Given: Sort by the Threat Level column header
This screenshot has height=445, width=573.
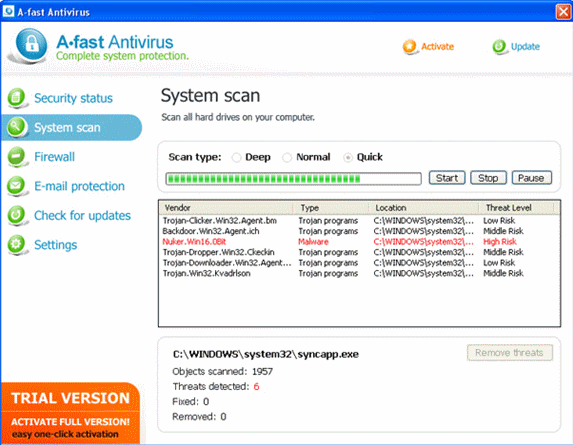Looking at the screenshot, I should click(517, 208).
